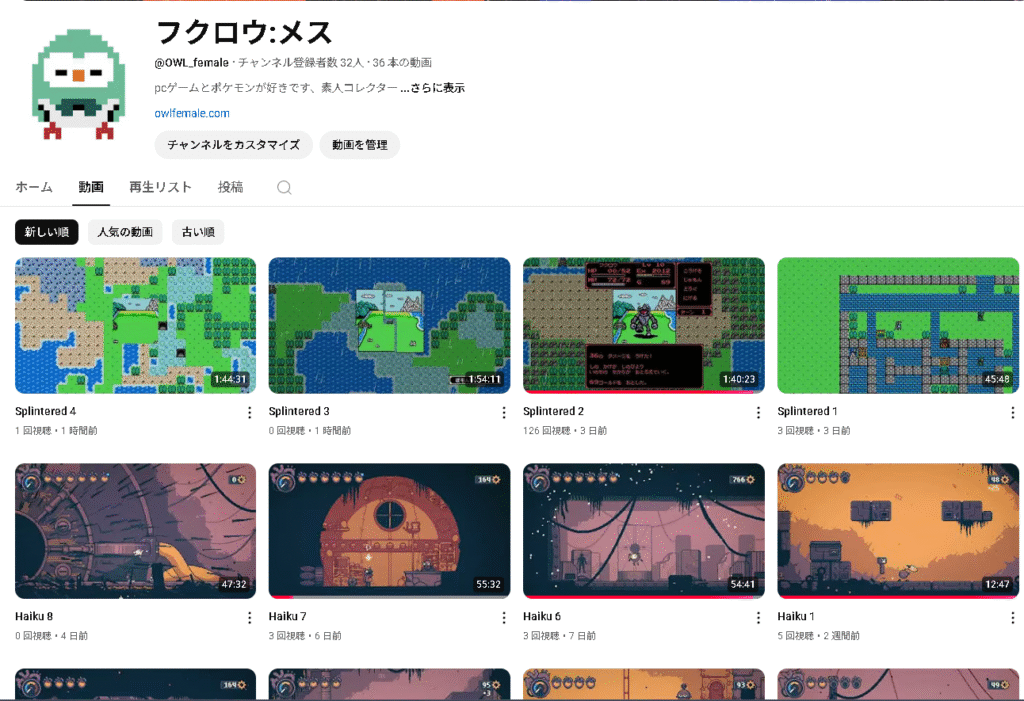Open the three-dot menu for Haiku 8
Viewport: 1024px width, 701px height.
(250, 618)
